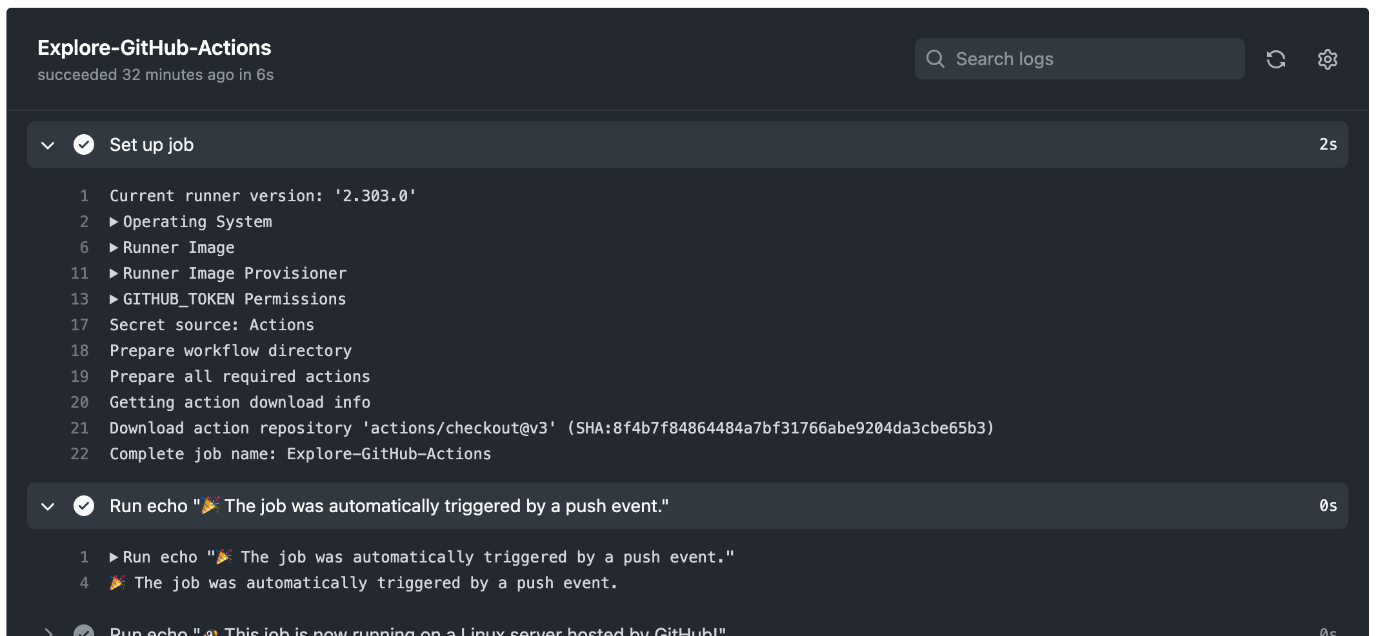Click the success checkmark on Set up job

pos(84,144)
